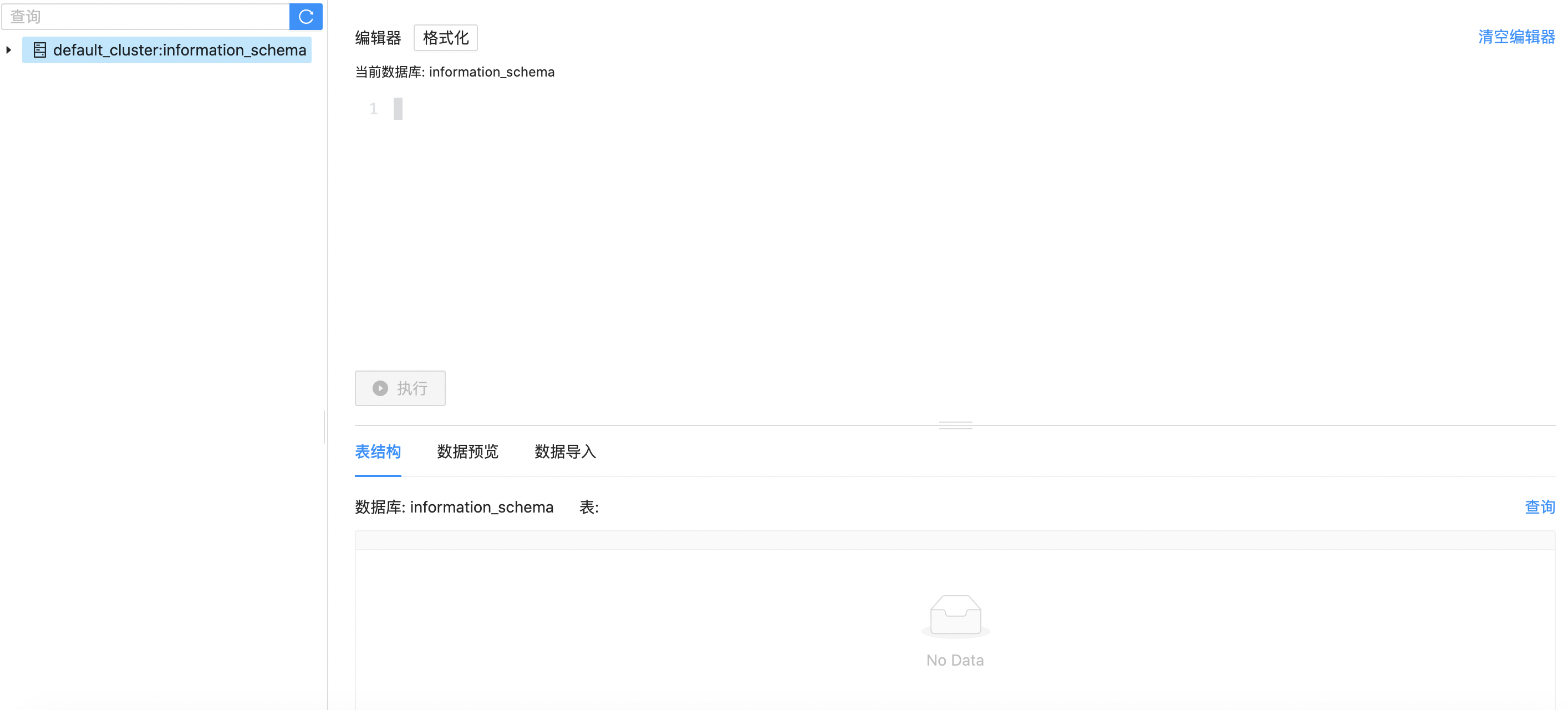Focus the 查询 search input field
Screen dimensions: 1568x710
(145, 17)
